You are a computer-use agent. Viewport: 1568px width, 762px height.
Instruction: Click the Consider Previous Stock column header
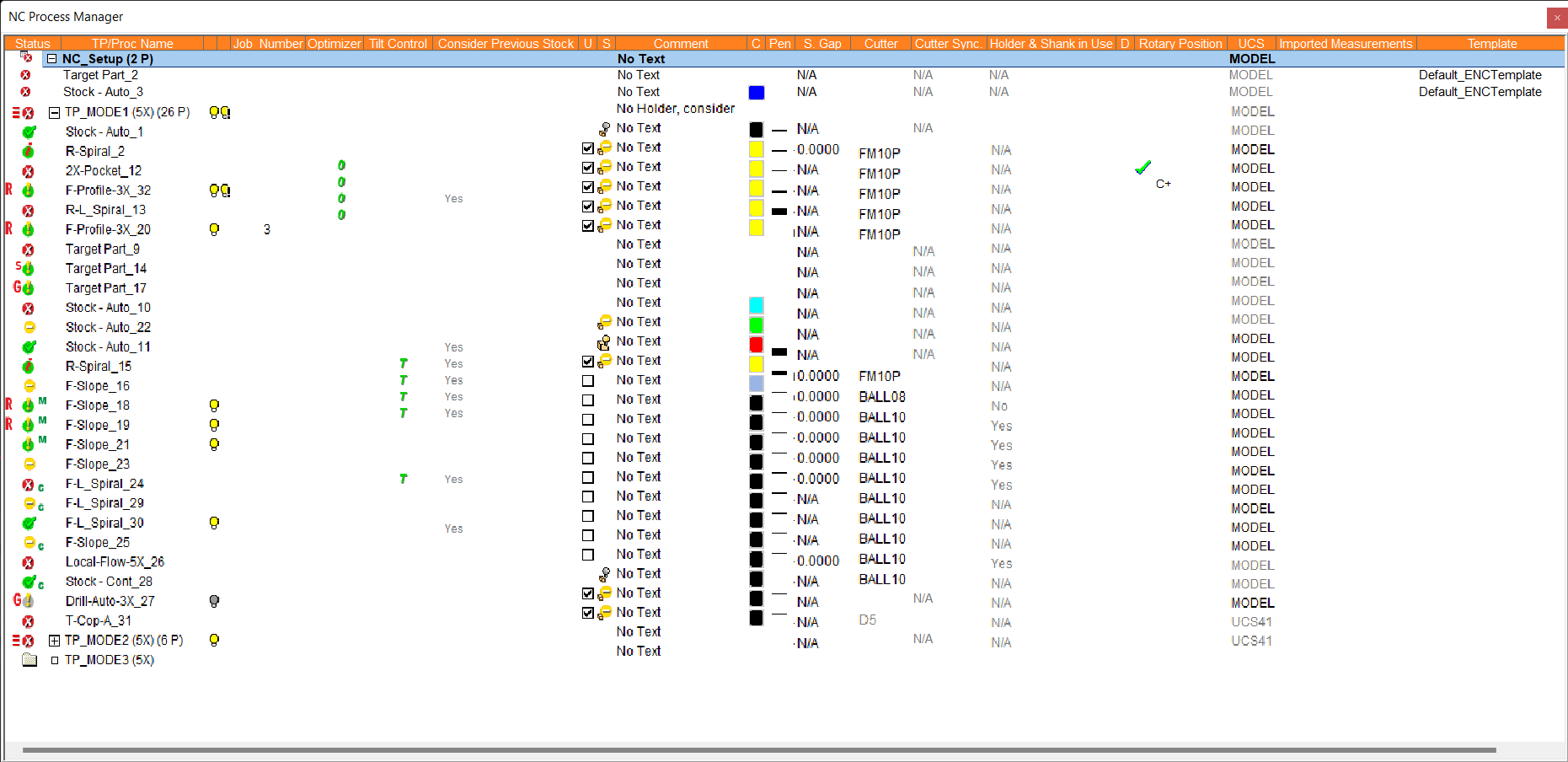point(506,44)
